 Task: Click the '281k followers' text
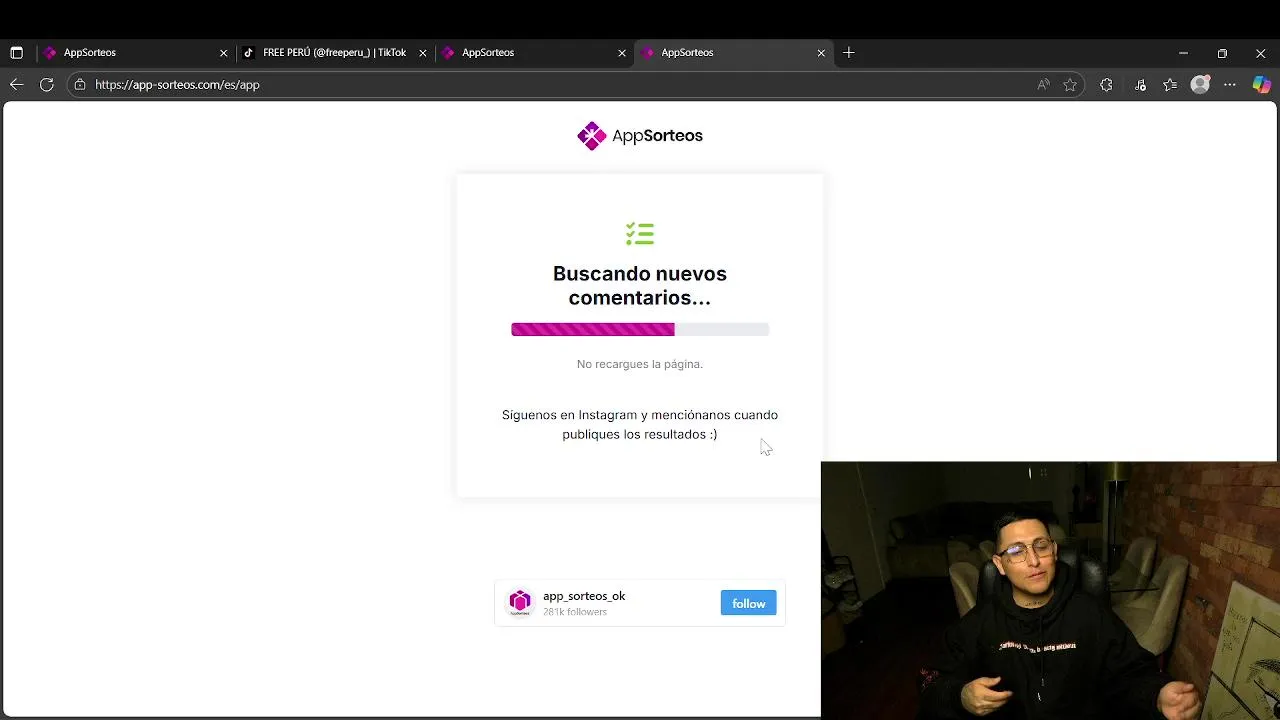coord(575,612)
